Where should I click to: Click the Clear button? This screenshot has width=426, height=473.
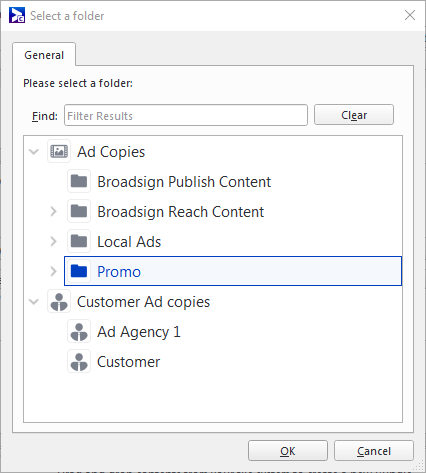point(354,115)
